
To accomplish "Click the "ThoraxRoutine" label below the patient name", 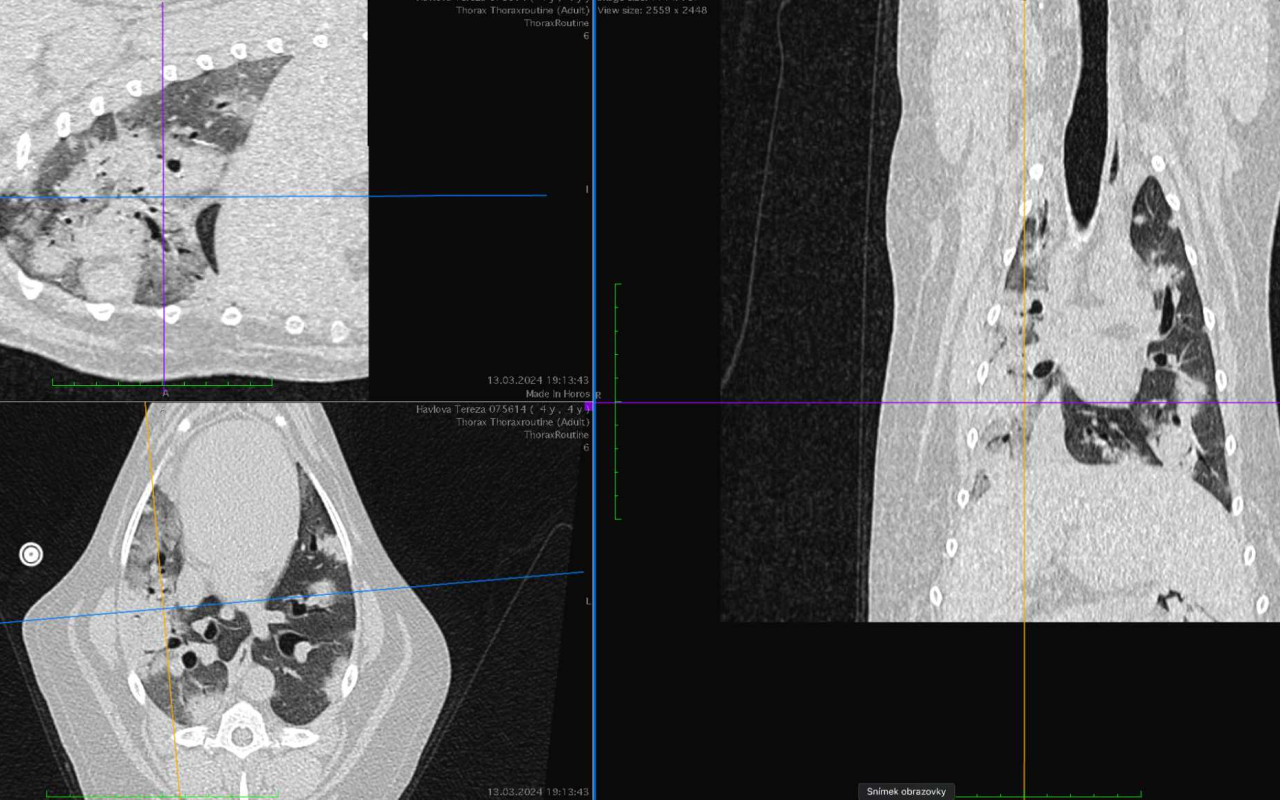I will point(556,435).
